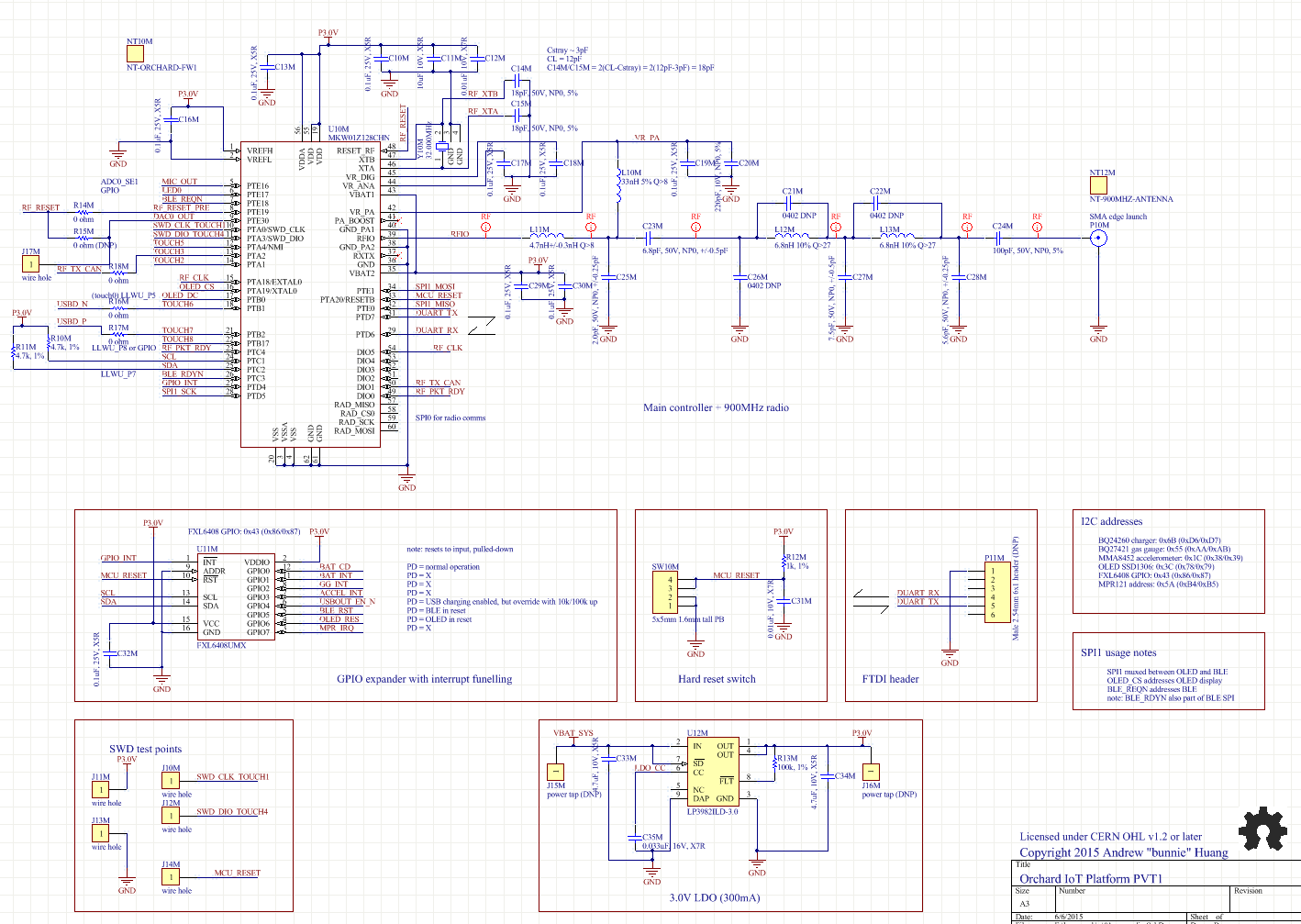Click 'GPIO expander with interrupt funelling' title
The width and height of the screenshot is (1301, 924).
click(424, 679)
